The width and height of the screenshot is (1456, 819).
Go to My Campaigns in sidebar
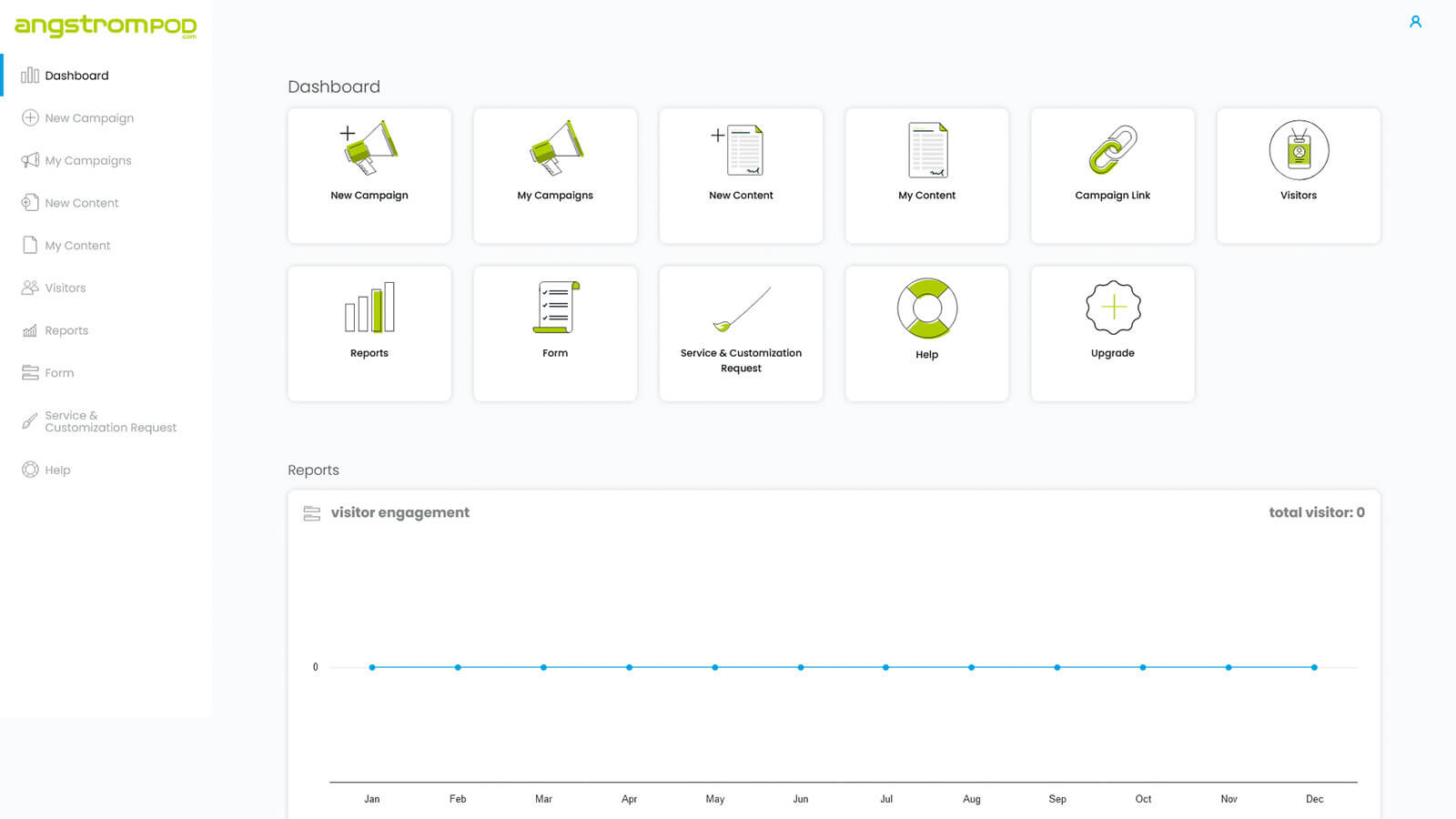point(87,160)
